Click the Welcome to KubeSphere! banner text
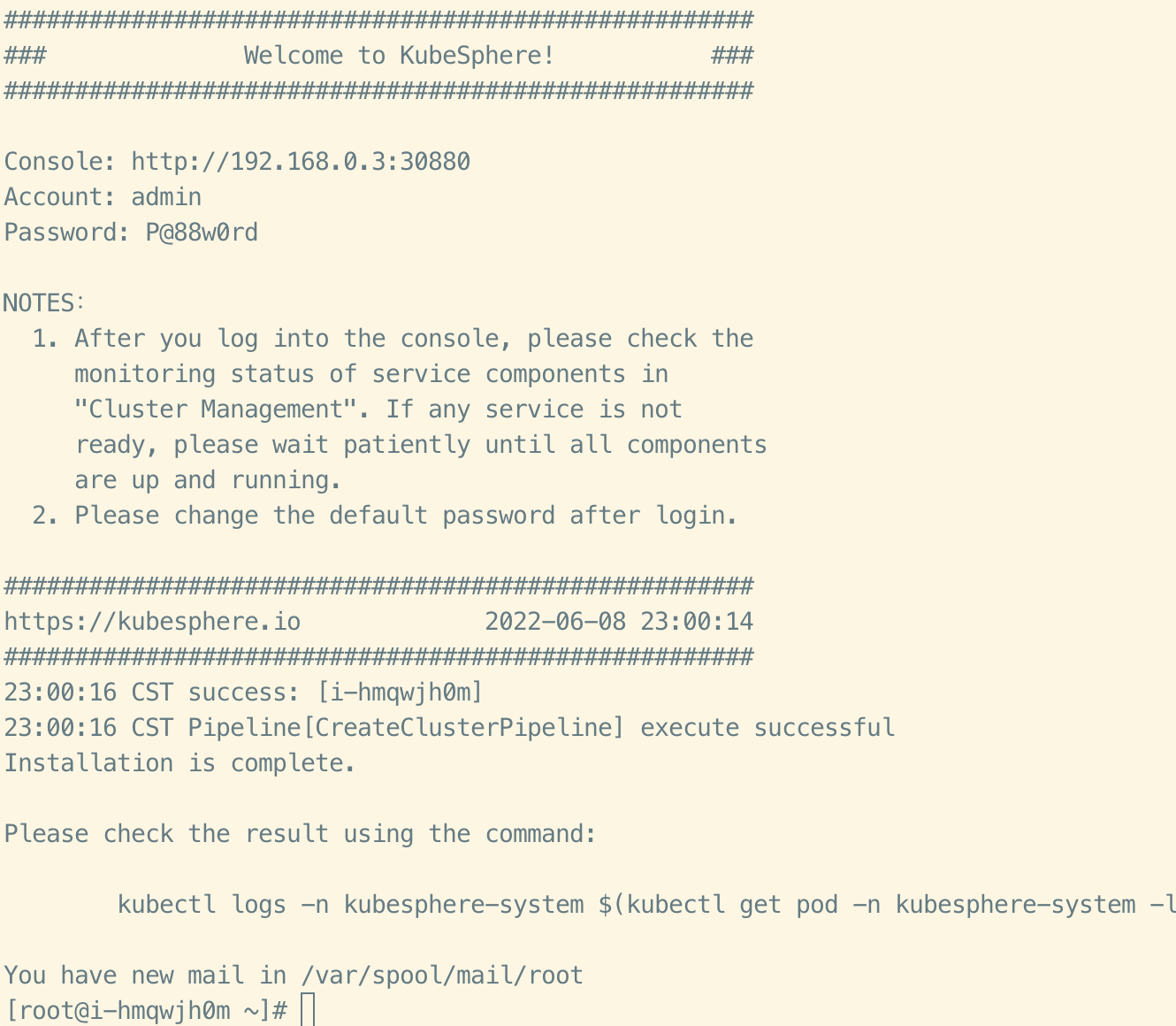This screenshot has width=1176, height=1026. (400, 56)
